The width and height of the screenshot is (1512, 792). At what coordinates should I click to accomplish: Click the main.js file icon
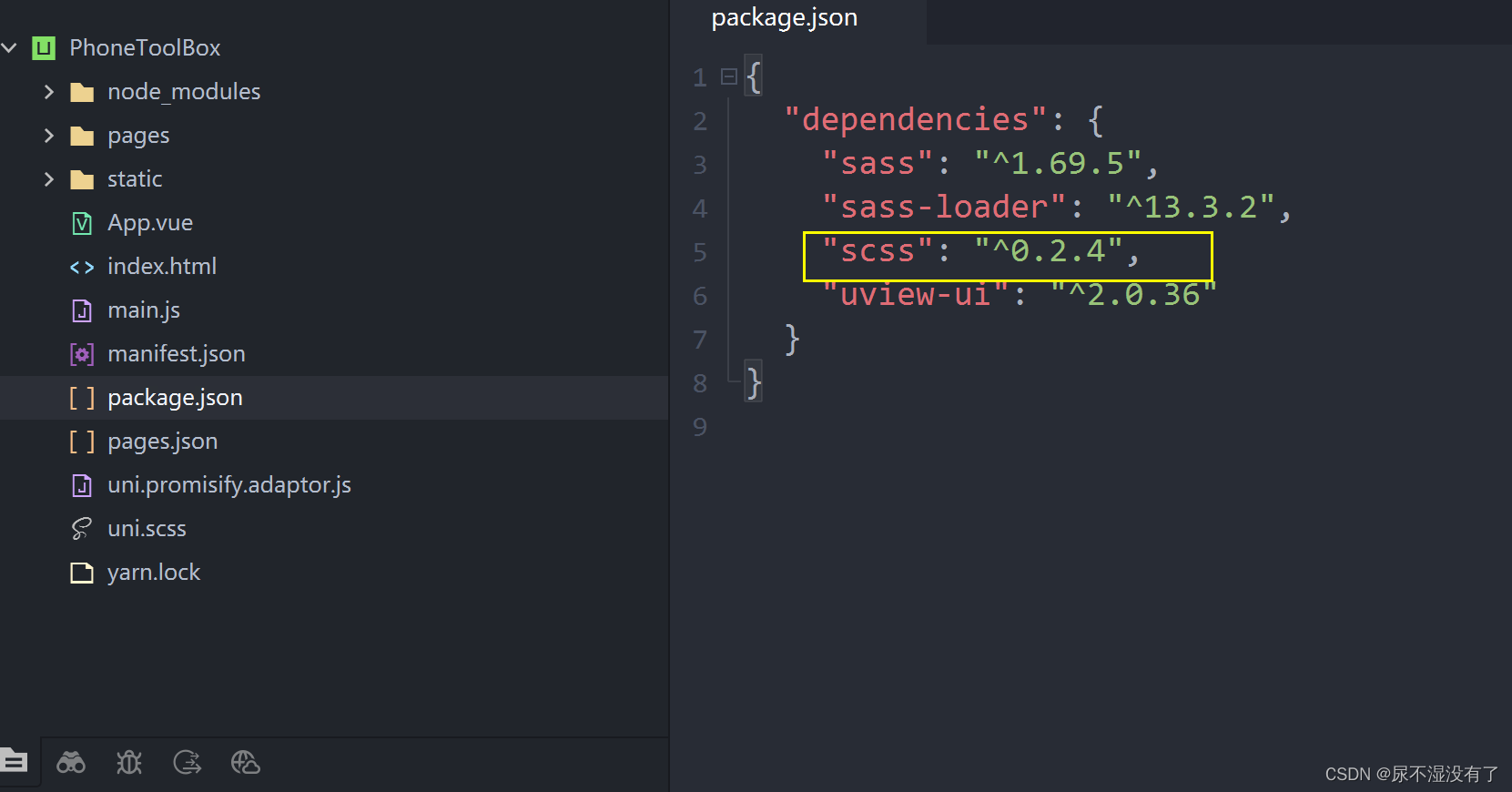(82, 310)
